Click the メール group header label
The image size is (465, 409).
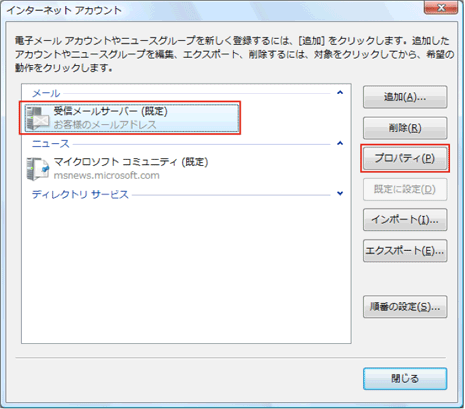46,93
